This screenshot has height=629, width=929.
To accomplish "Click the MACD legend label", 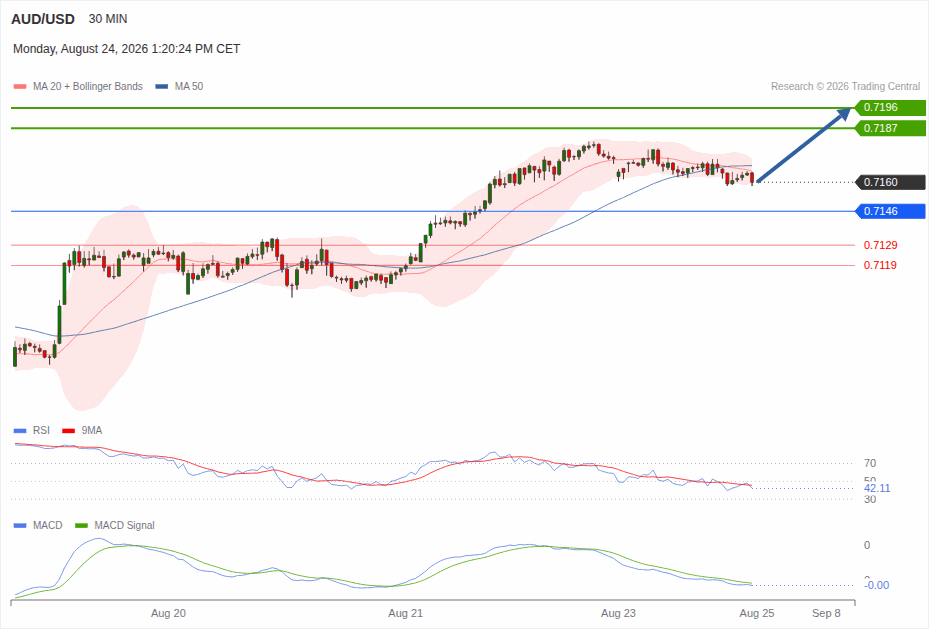I will point(48,525).
